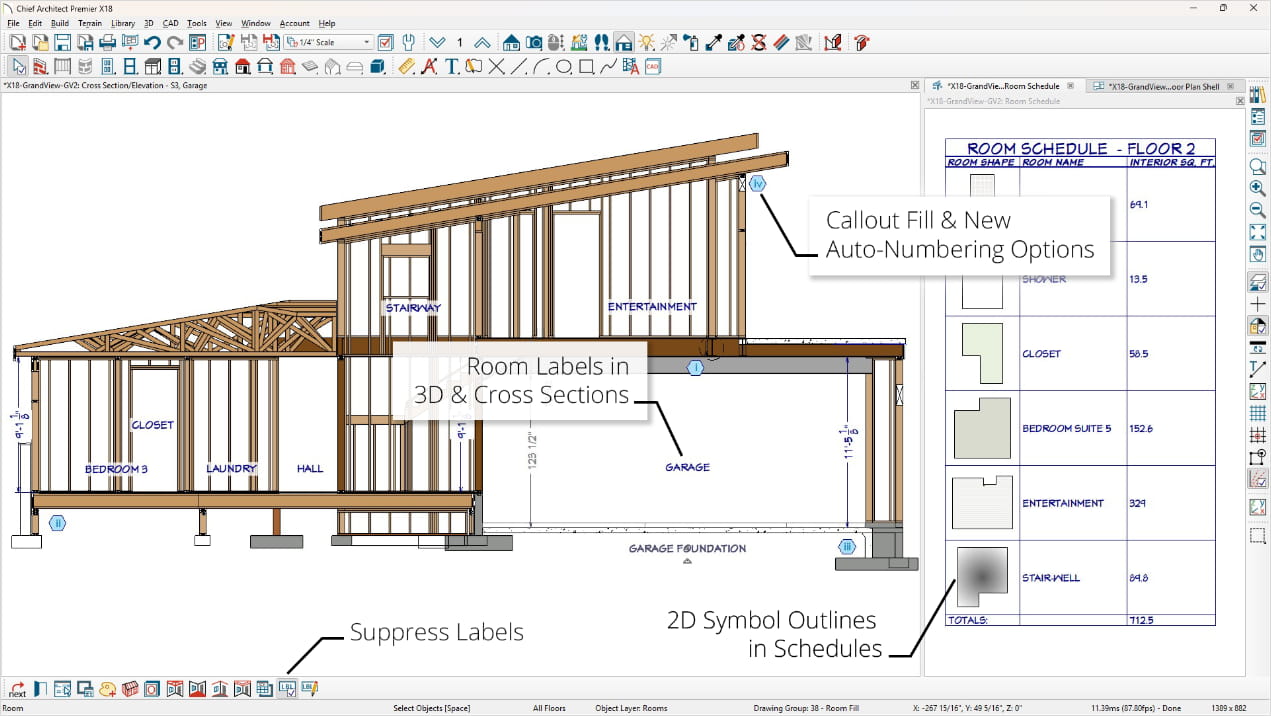Click the footprints walkthrough icon
This screenshot has width=1271, height=716.
click(601, 42)
